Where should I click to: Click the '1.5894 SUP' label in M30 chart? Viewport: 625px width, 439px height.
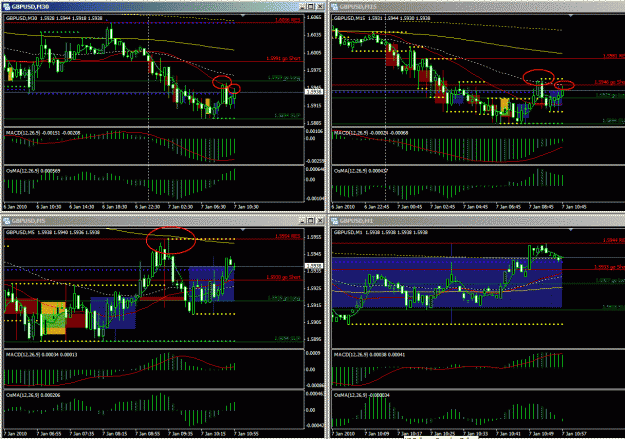pos(288,115)
